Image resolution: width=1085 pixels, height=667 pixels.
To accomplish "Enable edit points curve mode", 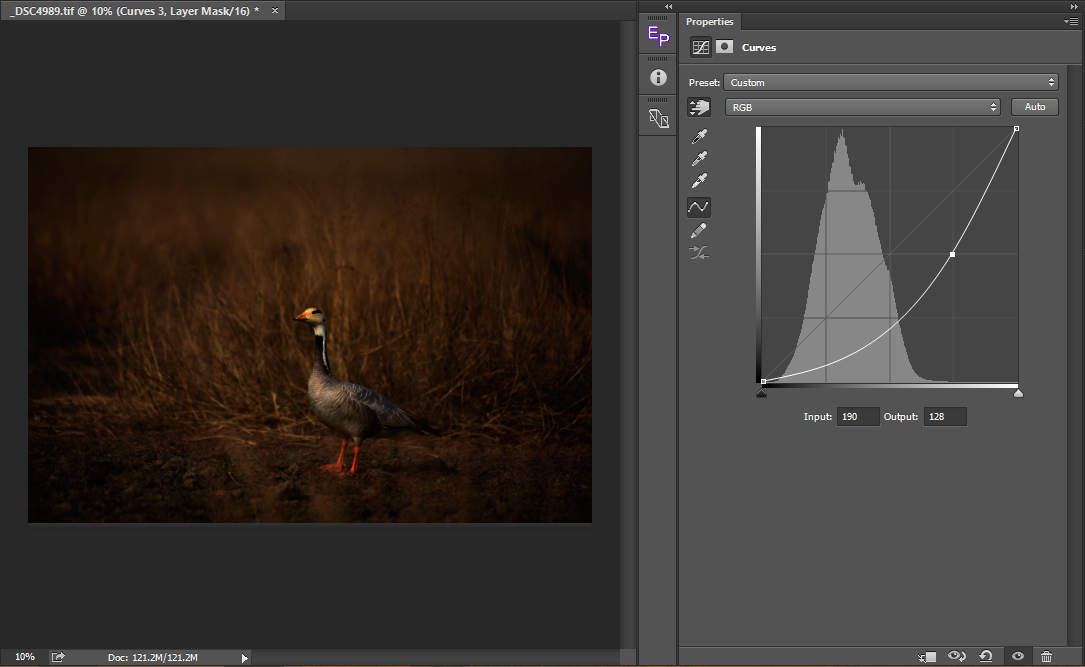I will [x=699, y=207].
